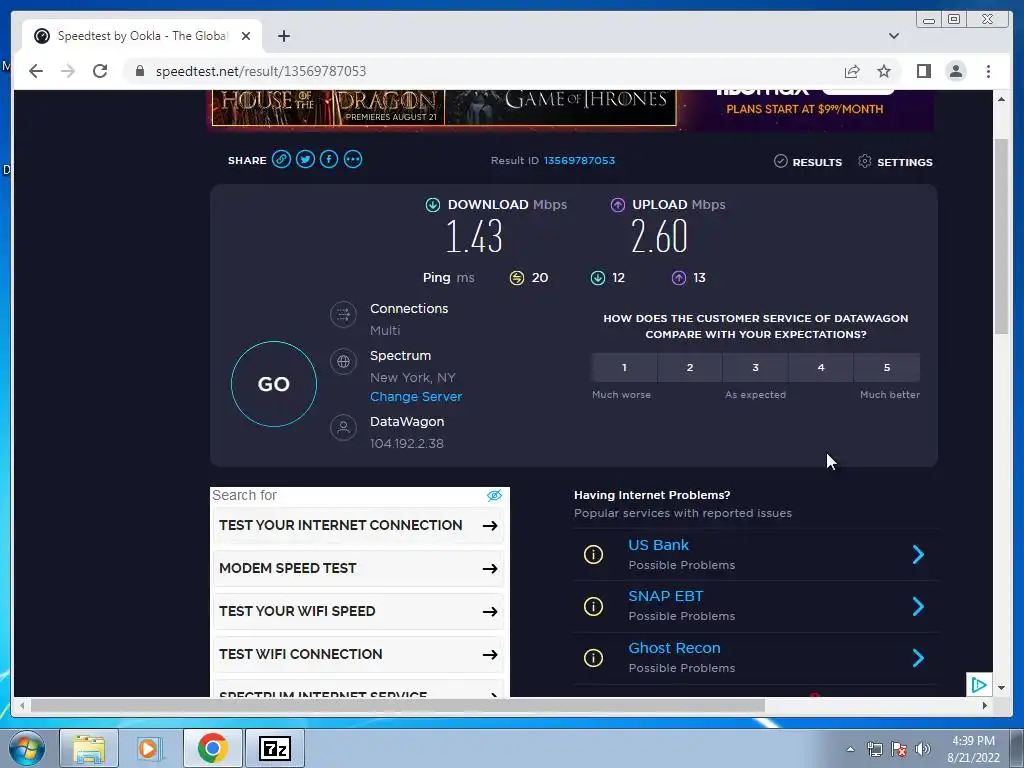The height and width of the screenshot is (768, 1024).
Task: Open Chrome's three-dot menu
Action: 988,71
